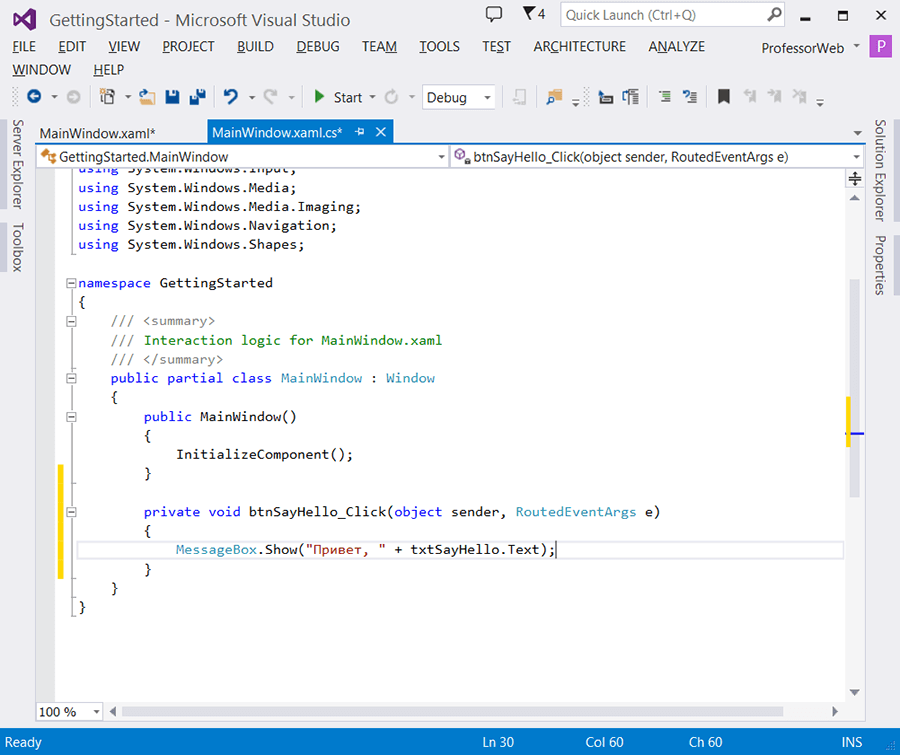Click the horizontal scrollbar thumb in editor

pyautogui.click(x=452, y=711)
